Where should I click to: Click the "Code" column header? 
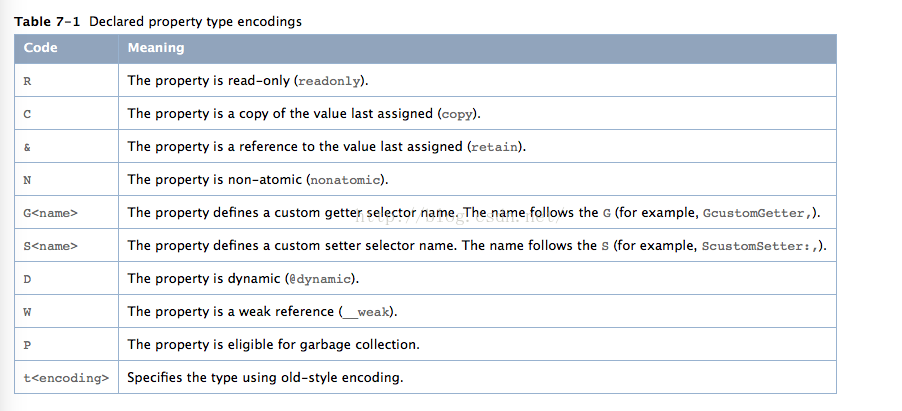coord(41,48)
